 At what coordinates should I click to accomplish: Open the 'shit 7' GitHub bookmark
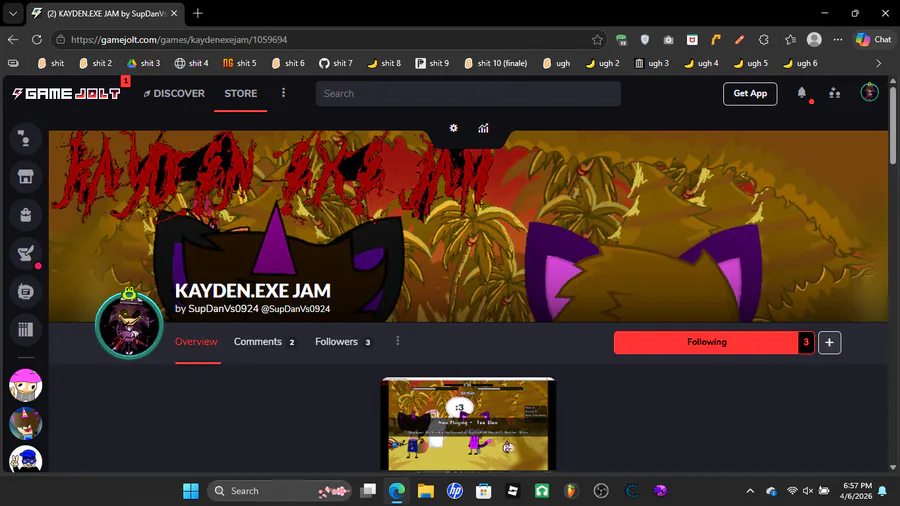point(336,63)
